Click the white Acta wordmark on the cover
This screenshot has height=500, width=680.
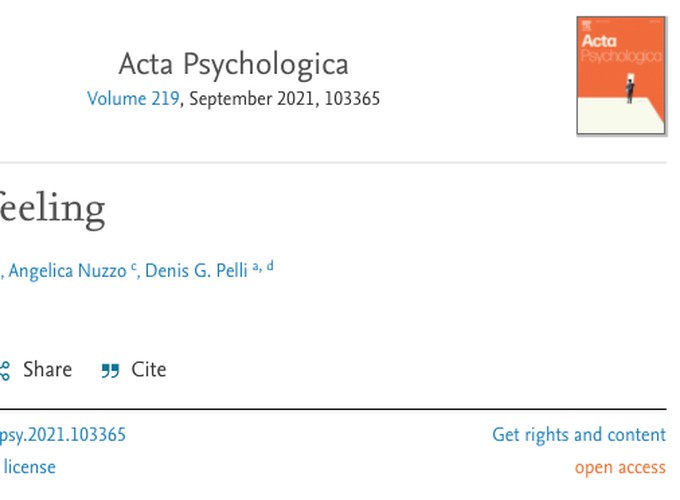pos(599,41)
